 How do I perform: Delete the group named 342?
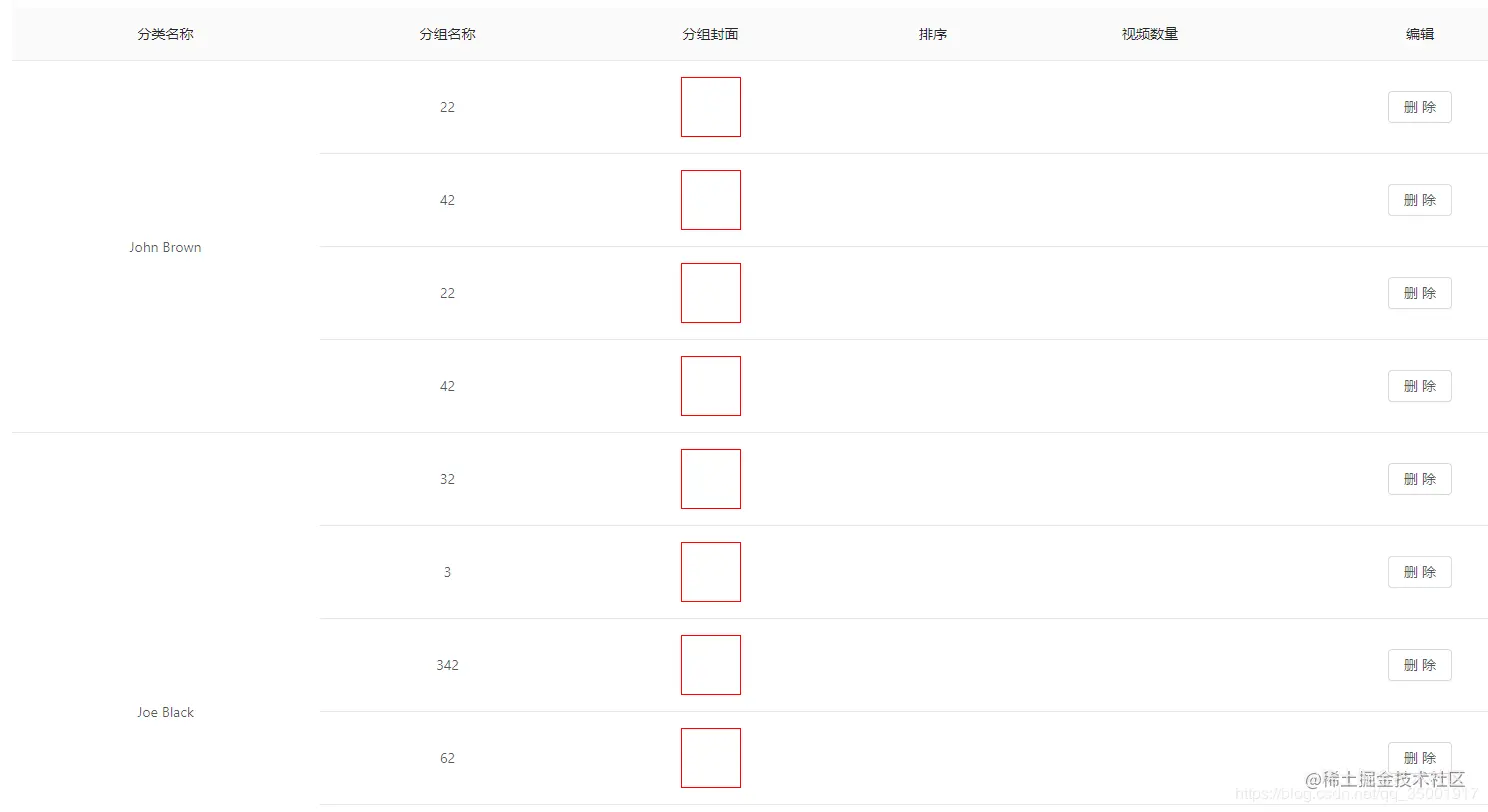click(x=1419, y=665)
